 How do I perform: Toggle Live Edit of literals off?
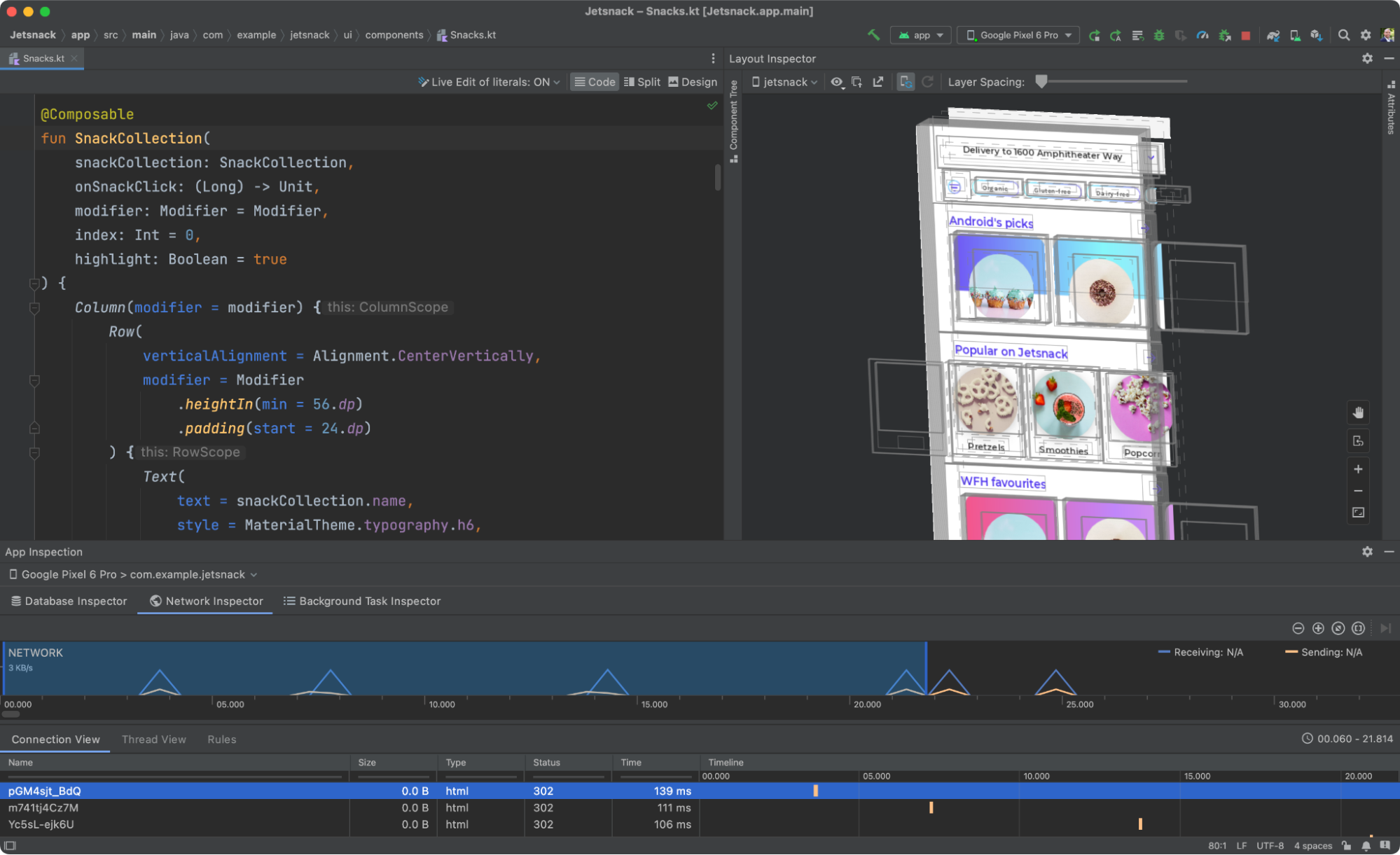point(488,82)
